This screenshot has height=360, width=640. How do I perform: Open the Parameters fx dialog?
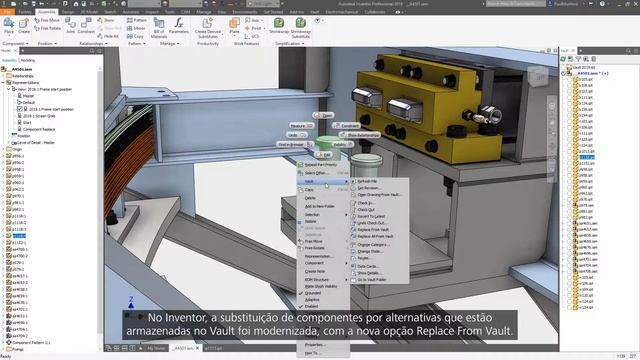pyautogui.click(x=179, y=26)
